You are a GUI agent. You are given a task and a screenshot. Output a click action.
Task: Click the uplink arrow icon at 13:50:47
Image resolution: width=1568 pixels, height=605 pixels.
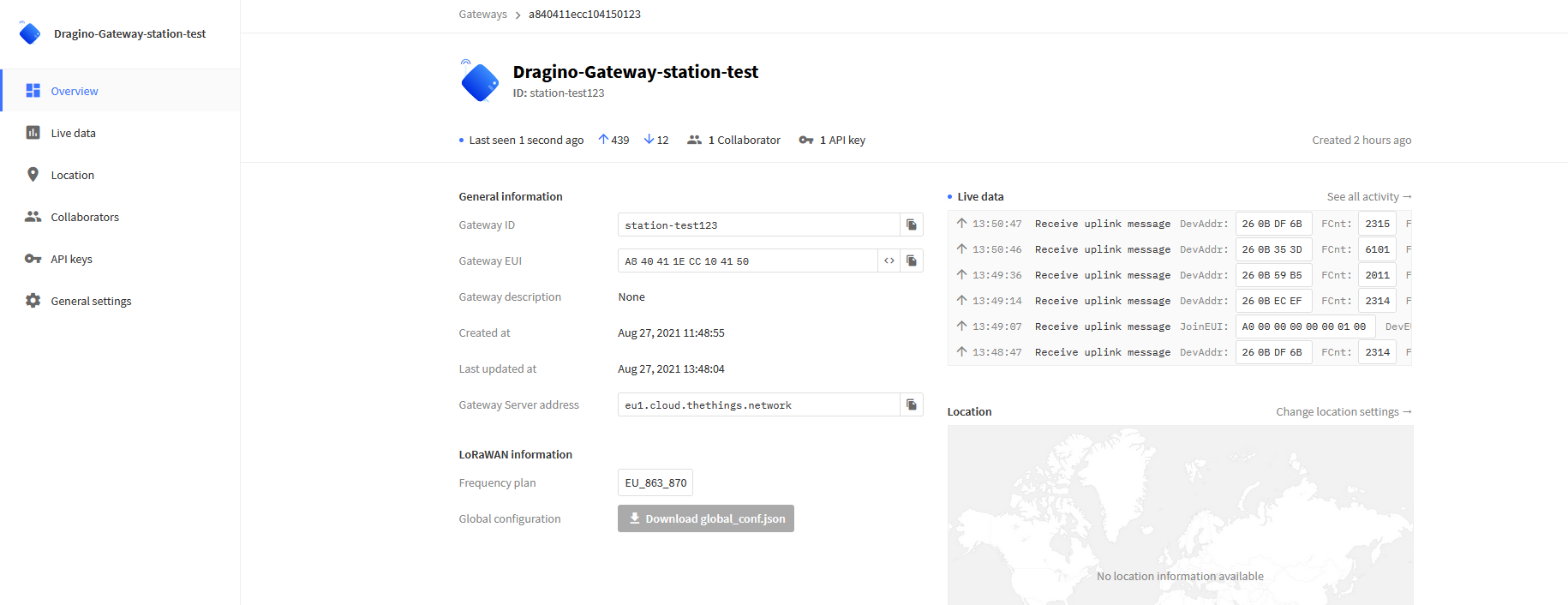pos(961,223)
